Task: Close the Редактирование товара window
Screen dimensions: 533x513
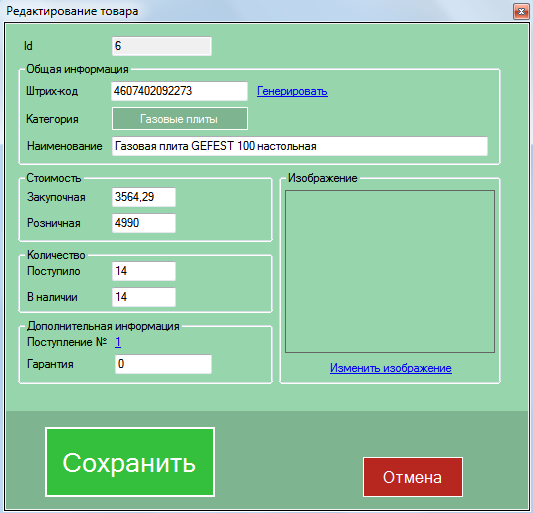Action: click(x=521, y=12)
